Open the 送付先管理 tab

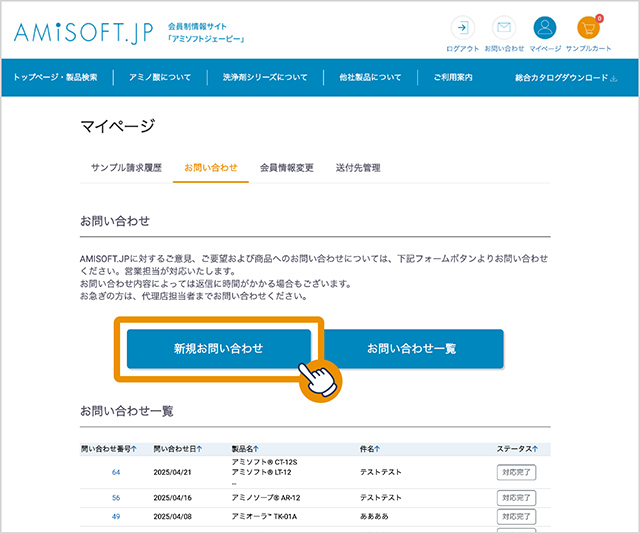pyautogui.click(x=358, y=167)
